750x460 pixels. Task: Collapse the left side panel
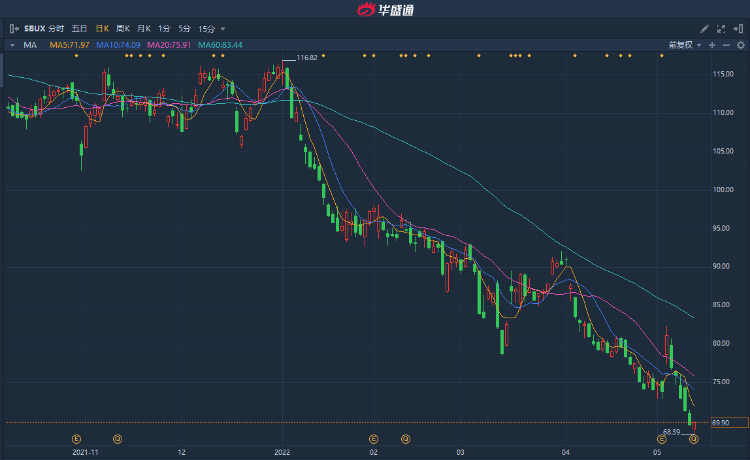13,29
